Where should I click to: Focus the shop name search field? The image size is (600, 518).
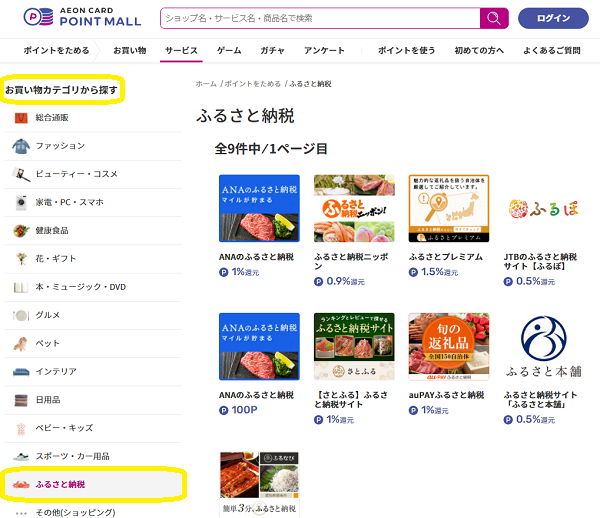(320, 18)
